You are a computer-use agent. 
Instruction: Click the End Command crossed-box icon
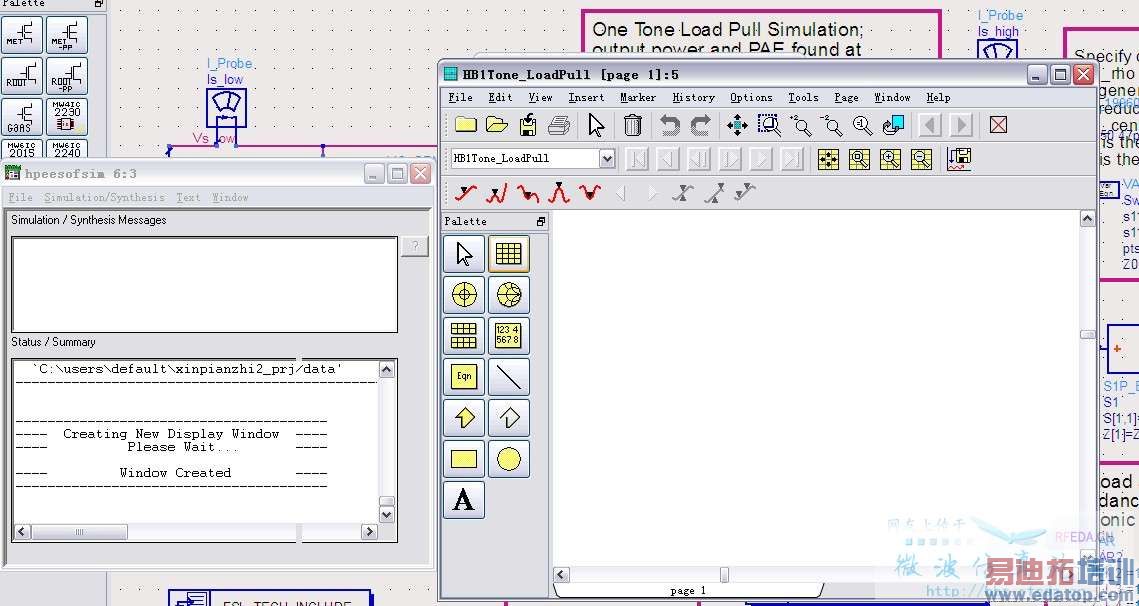tap(998, 125)
